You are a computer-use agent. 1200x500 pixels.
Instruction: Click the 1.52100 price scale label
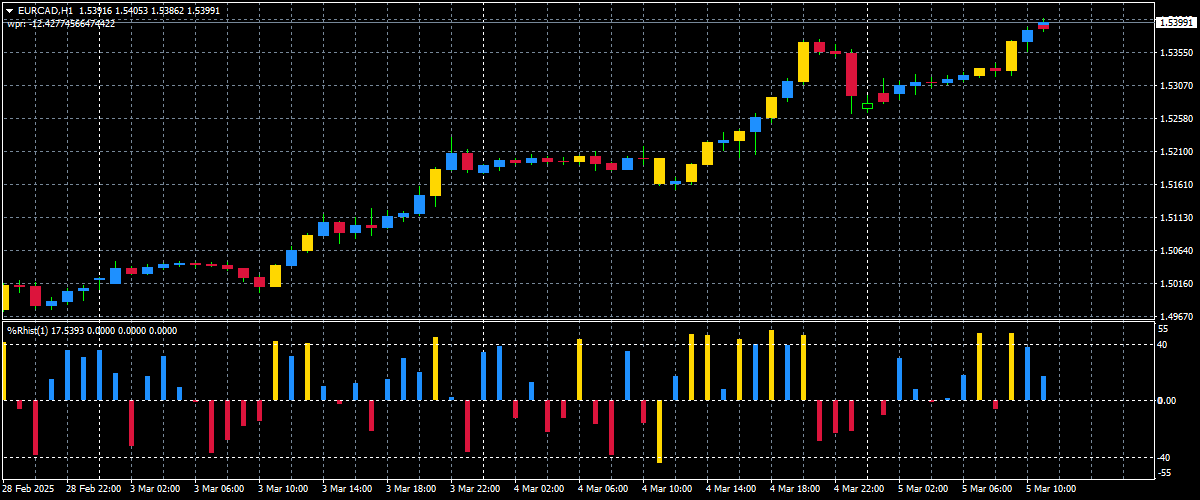(x=1174, y=152)
